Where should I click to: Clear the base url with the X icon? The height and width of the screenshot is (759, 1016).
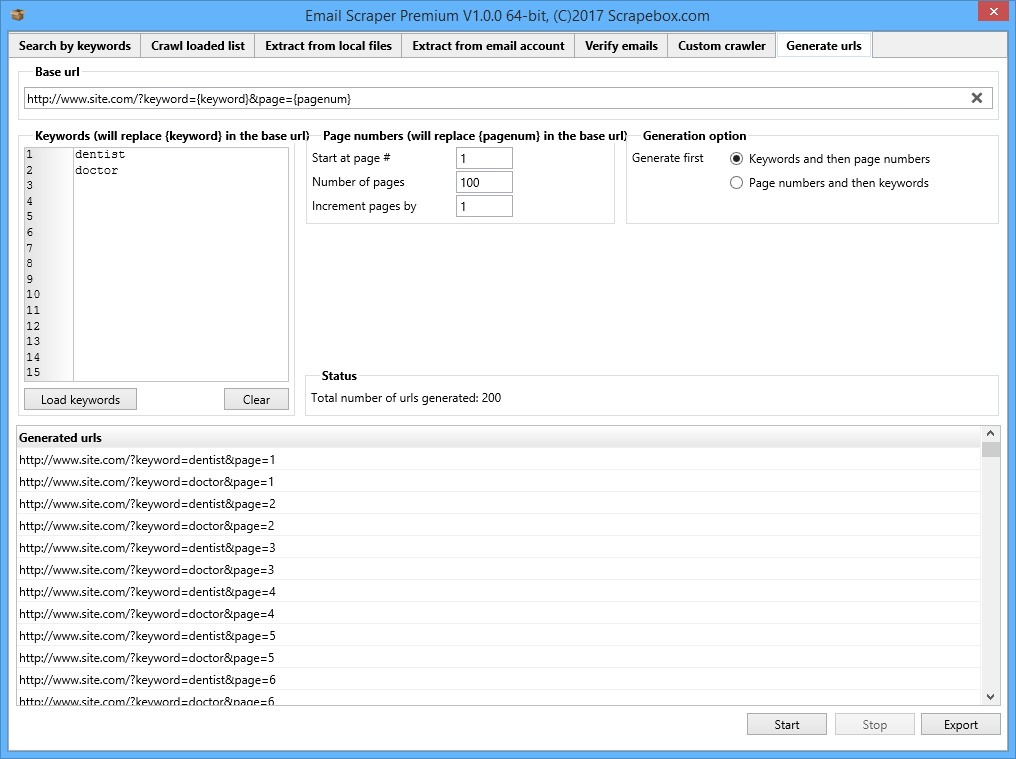(x=976, y=98)
